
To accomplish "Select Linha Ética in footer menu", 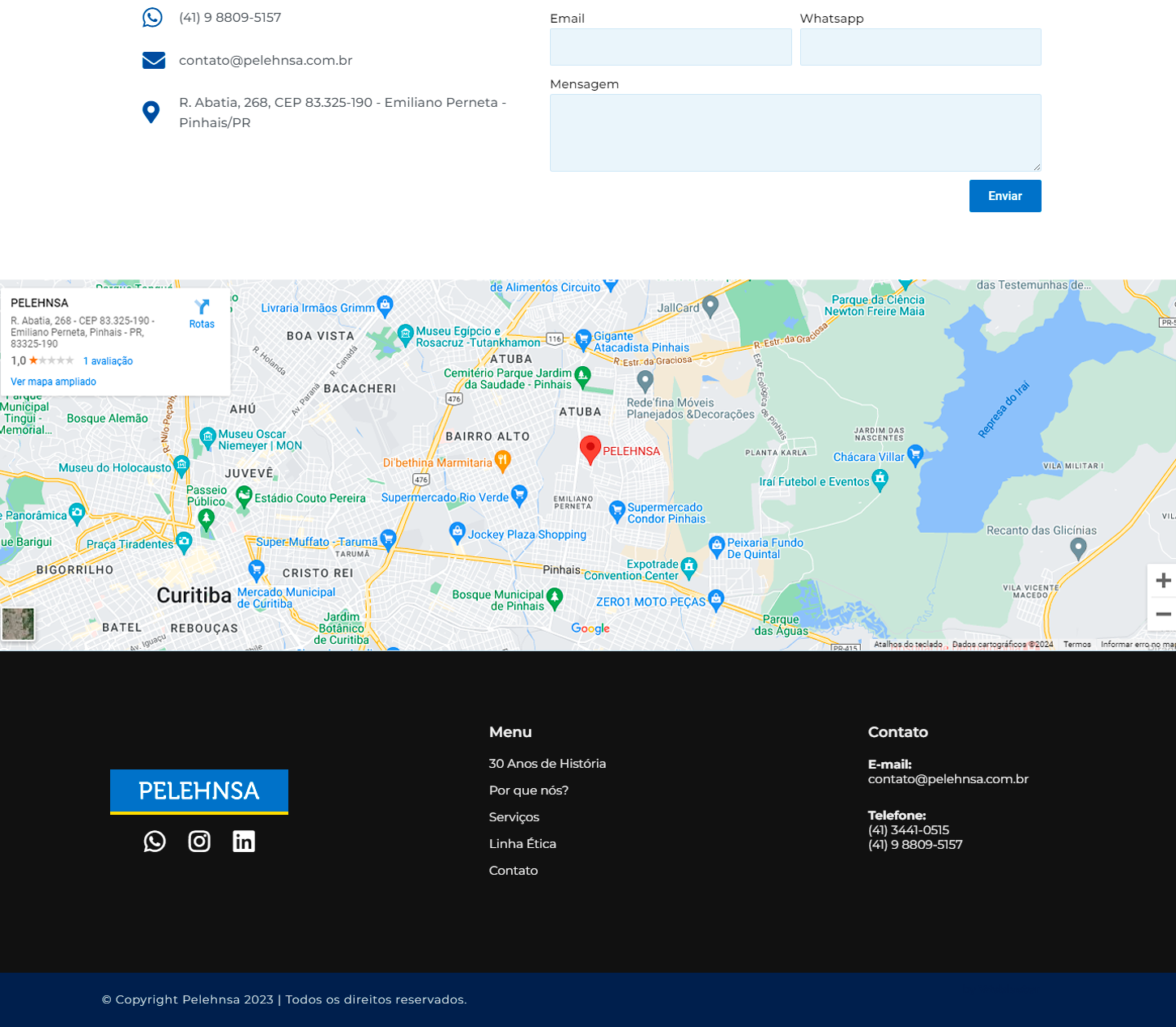I will pos(522,844).
